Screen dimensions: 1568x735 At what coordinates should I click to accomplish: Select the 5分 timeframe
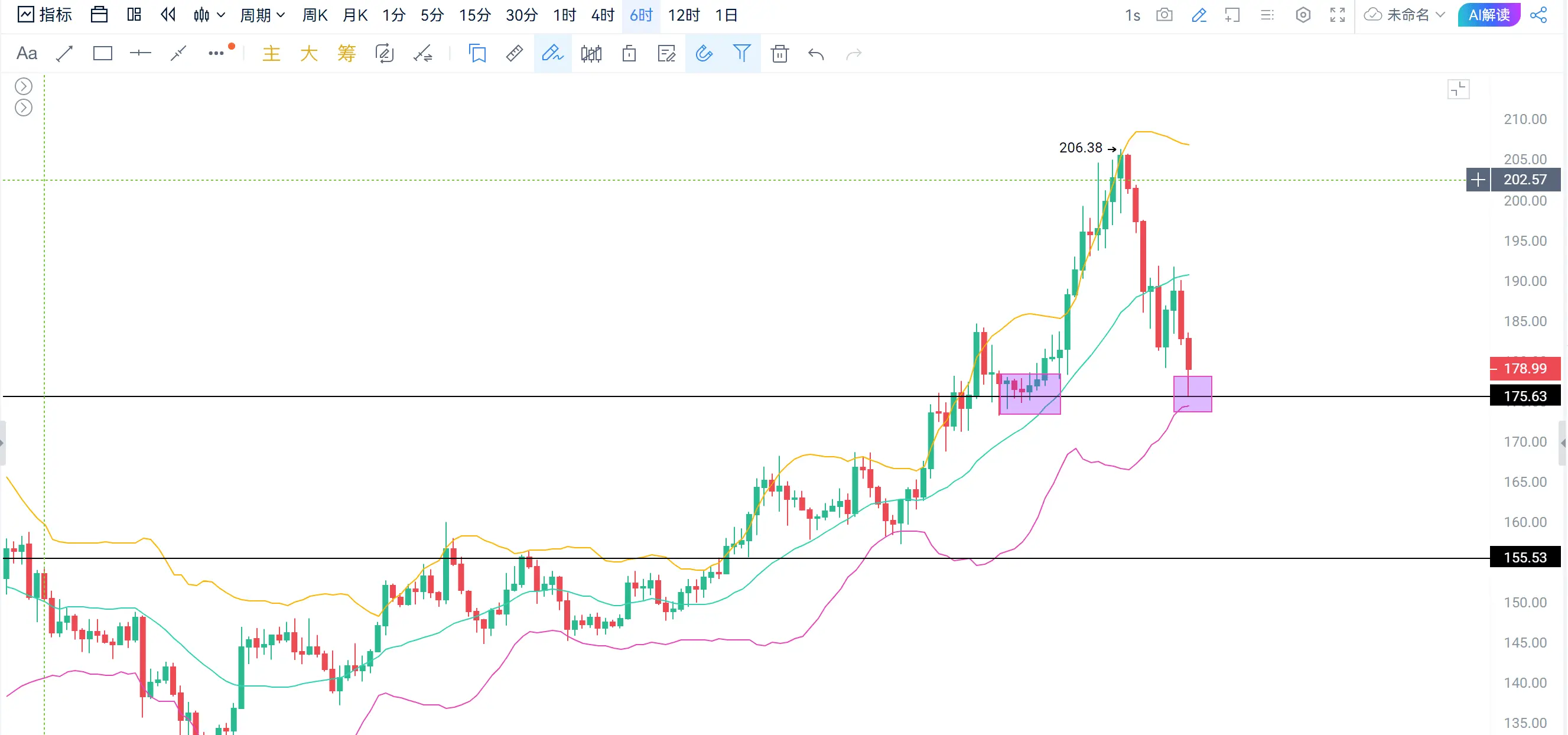(x=432, y=15)
